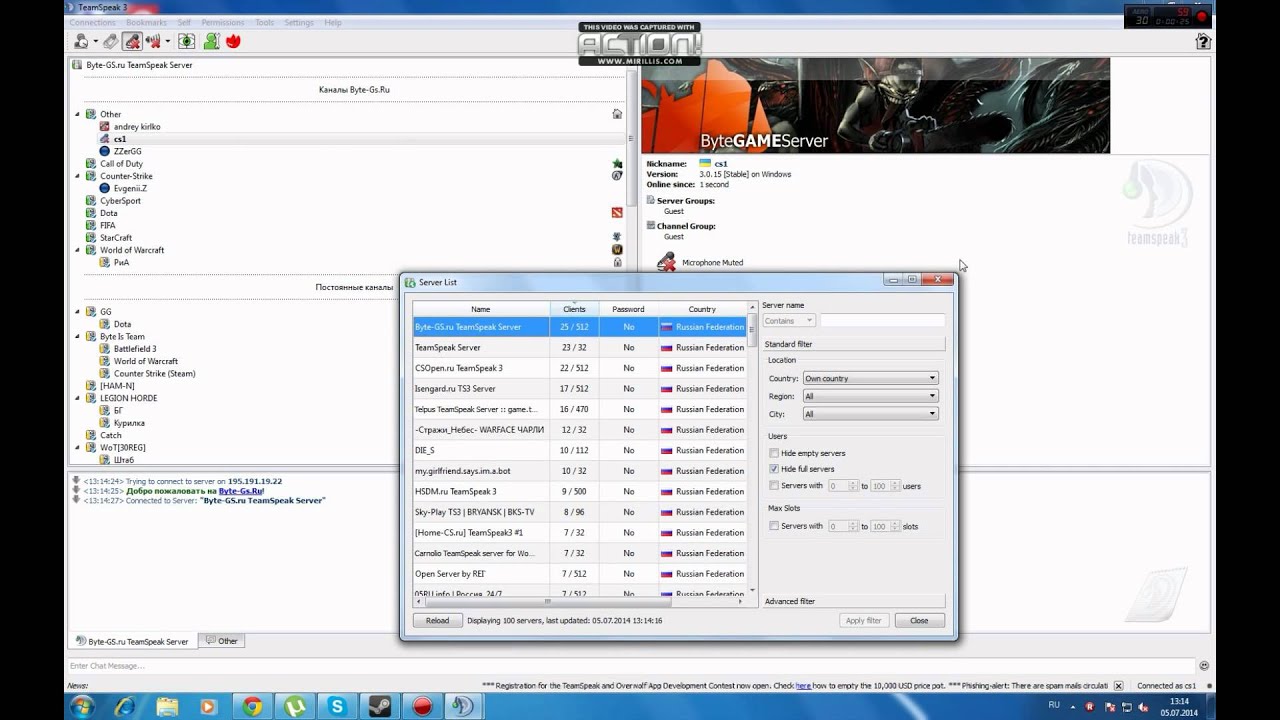
Task: Collapse the World of Warcraft channel
Action: [x=78, y=250]
